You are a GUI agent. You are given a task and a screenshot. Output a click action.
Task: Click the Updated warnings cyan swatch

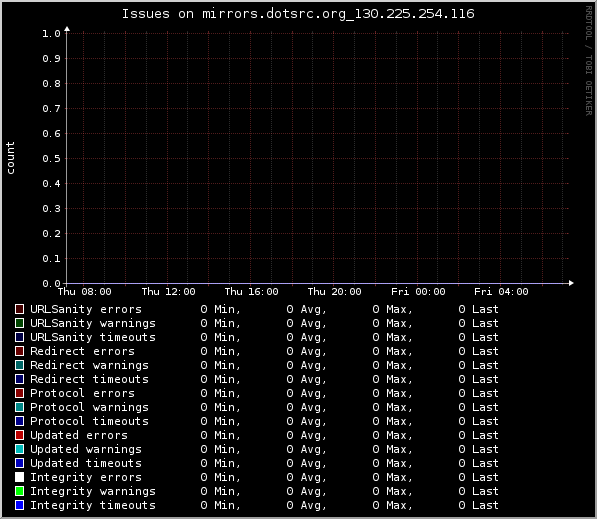(x=19, y=449)
